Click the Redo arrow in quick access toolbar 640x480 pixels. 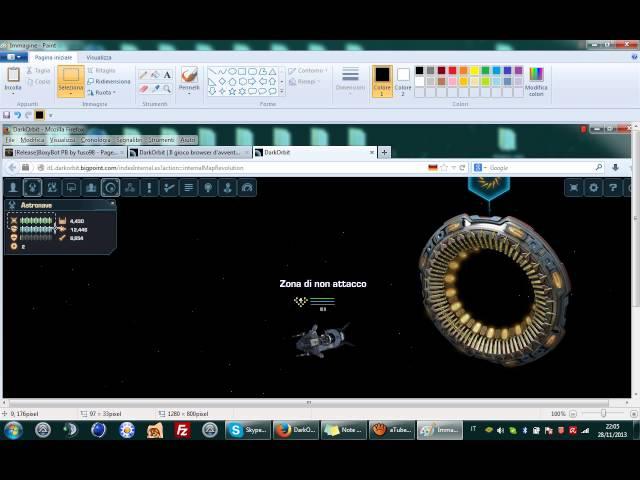click(28, 115)
